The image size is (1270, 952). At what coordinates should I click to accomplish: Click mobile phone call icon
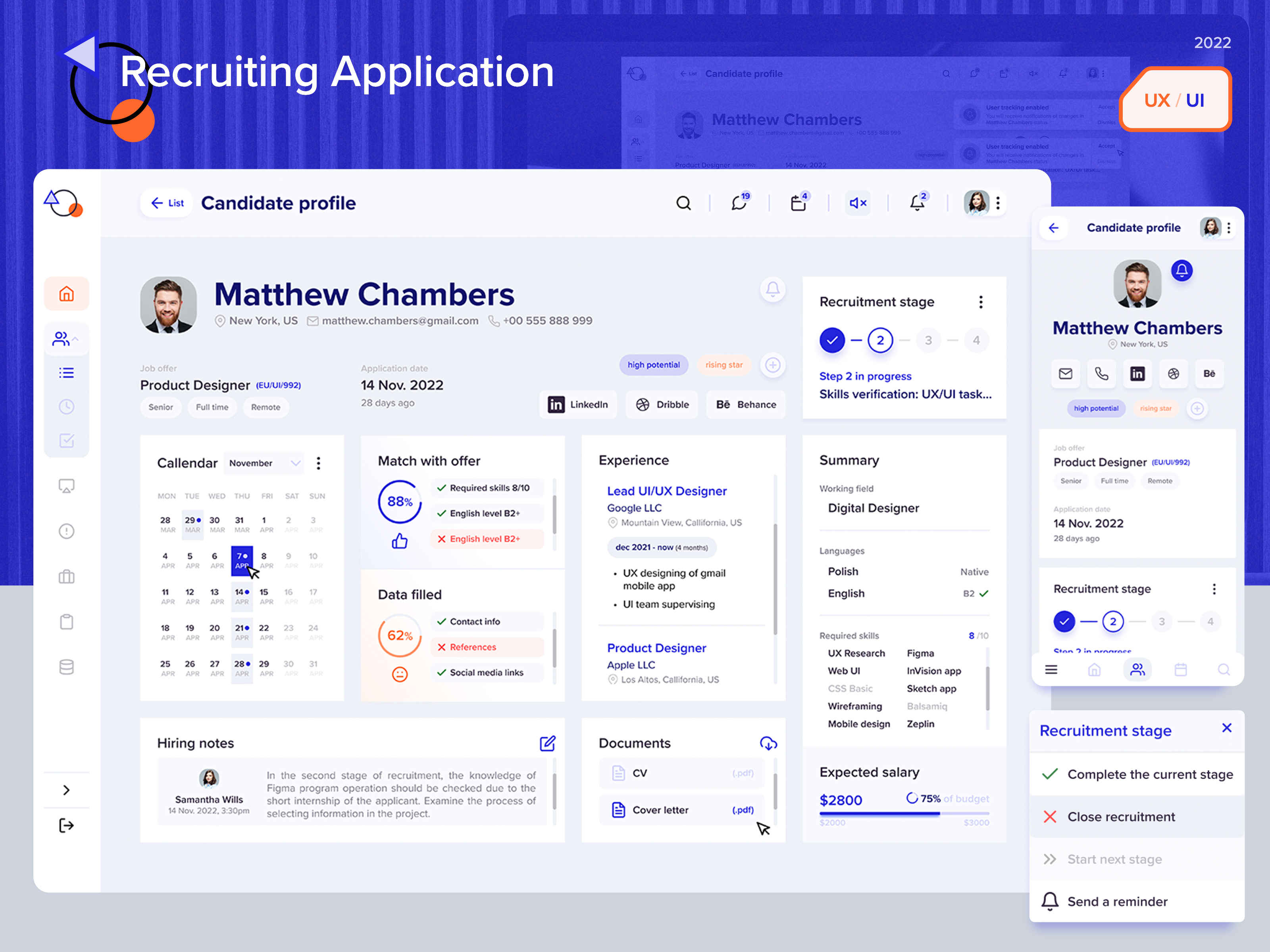1101,374
